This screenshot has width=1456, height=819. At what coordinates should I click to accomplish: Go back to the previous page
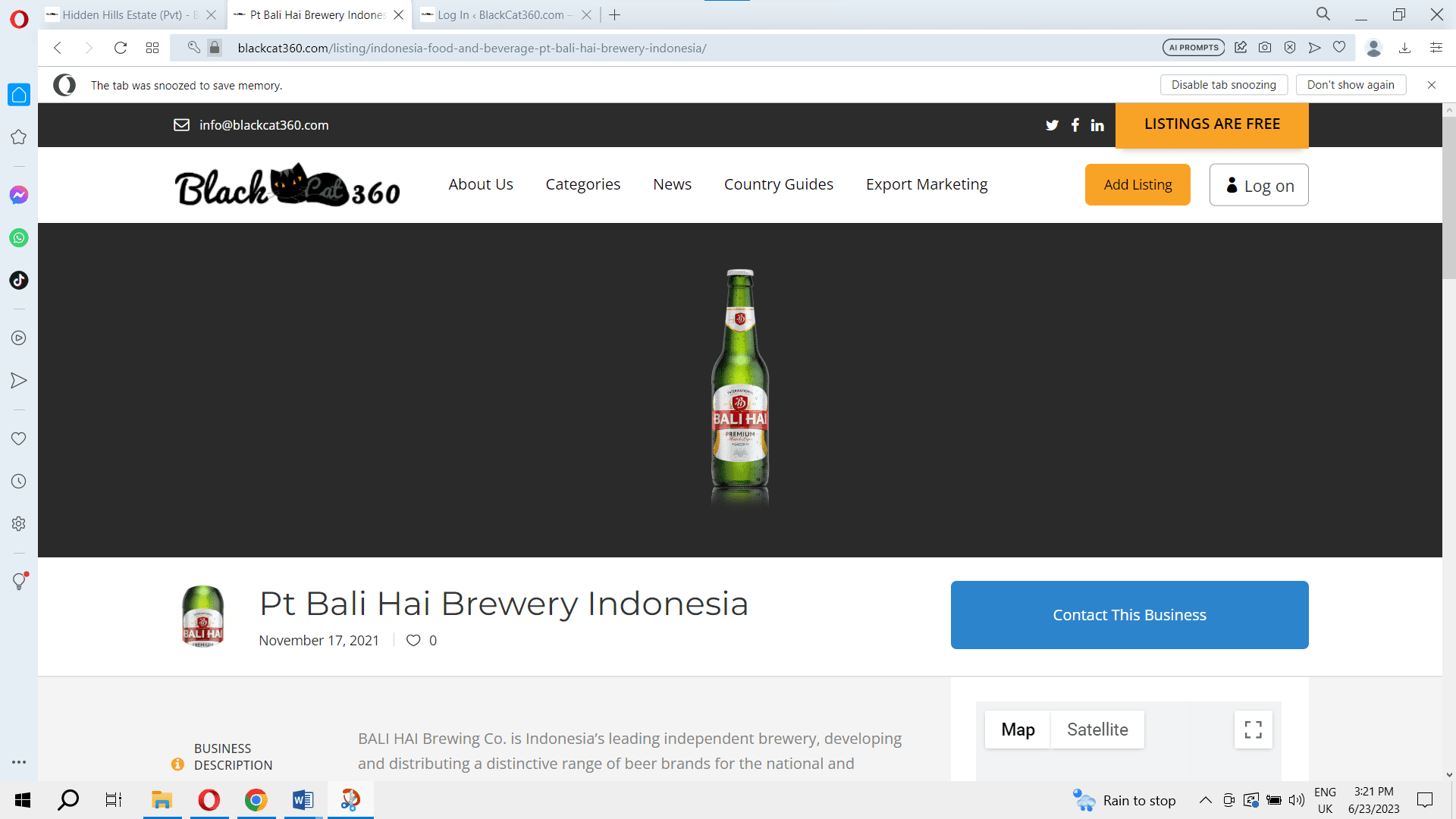(x=58, y=48)
